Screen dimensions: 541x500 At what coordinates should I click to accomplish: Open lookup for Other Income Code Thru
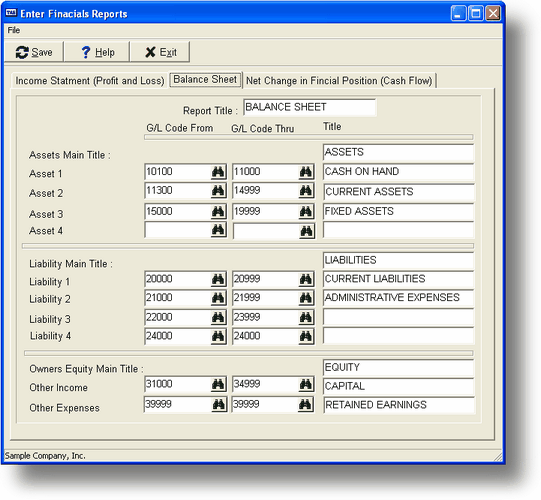[306, 384]
